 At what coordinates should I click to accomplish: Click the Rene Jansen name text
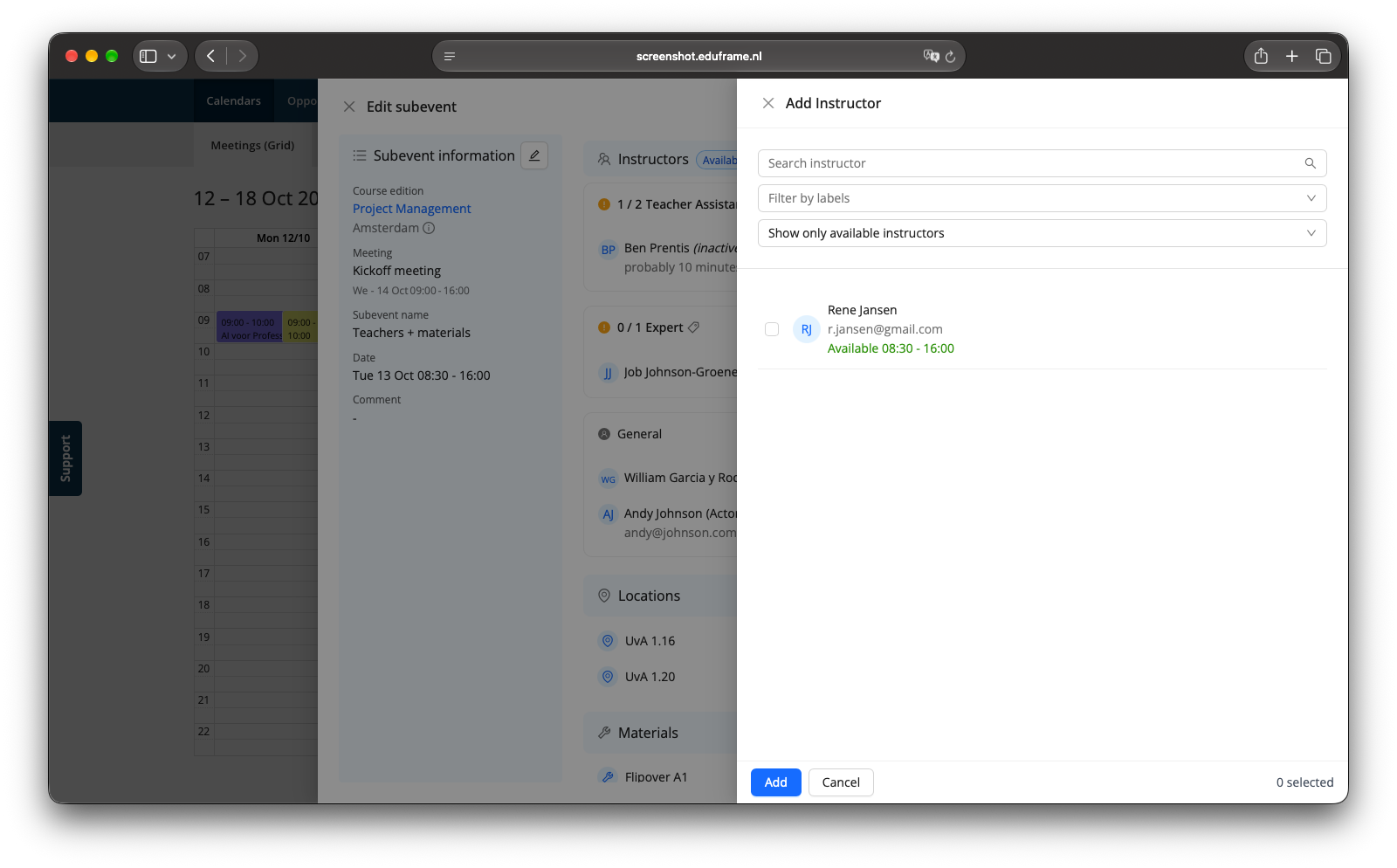[863, 310]
